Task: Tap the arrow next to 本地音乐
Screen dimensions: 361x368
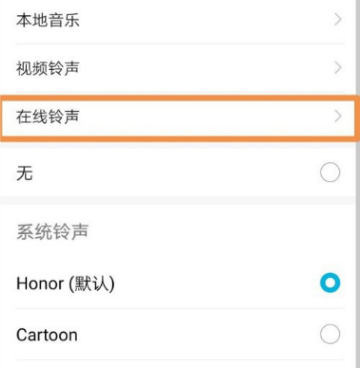Action: point(338,20)
